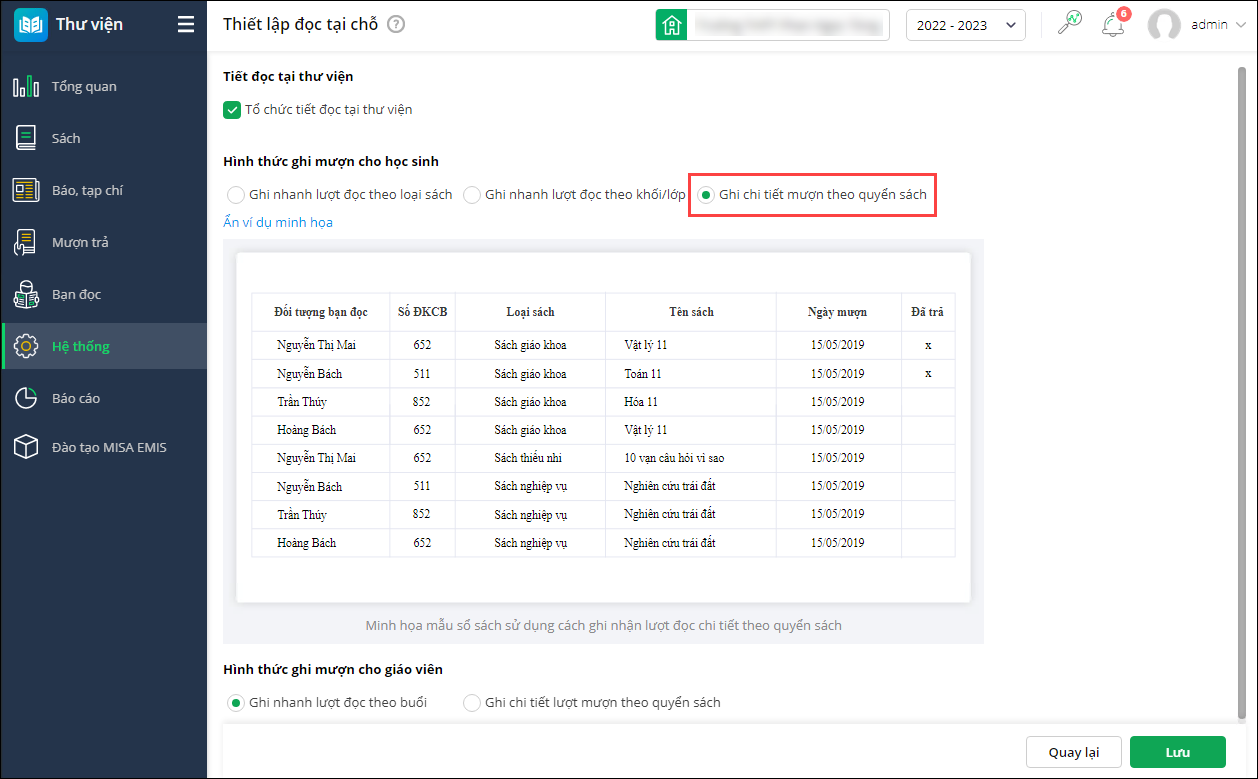Click Hình thức ghi mượn cho học sinh heading
The width and height of the screenshot is (1258, 779).
coord(331,161)
